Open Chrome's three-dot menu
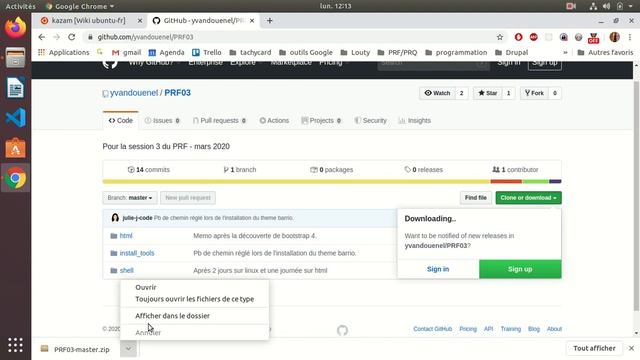 pos(630,37)
